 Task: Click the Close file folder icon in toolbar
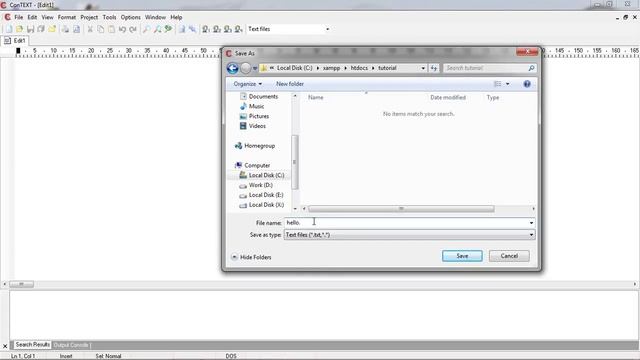[52, 29]
